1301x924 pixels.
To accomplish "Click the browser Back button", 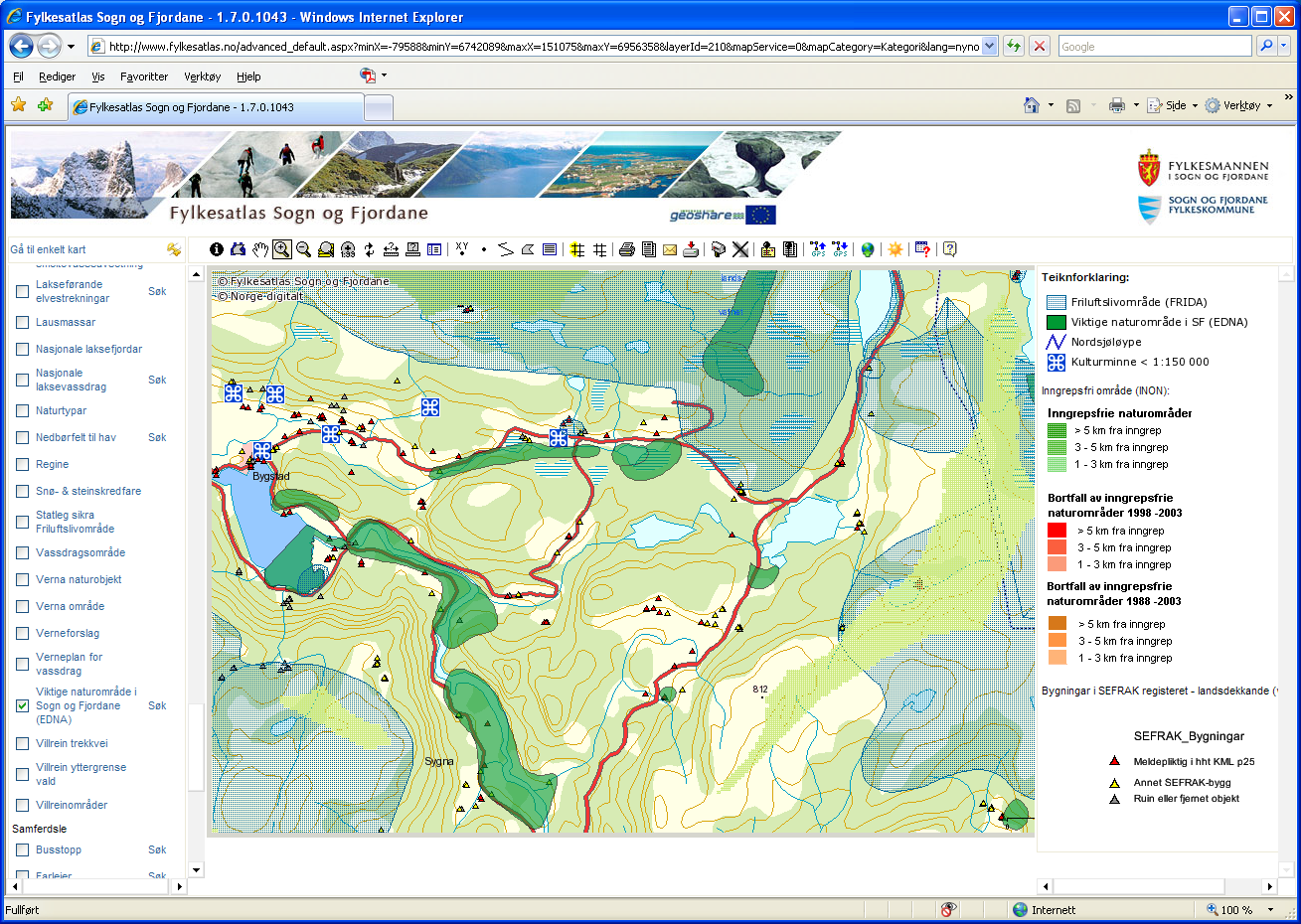I will [22, 46].
